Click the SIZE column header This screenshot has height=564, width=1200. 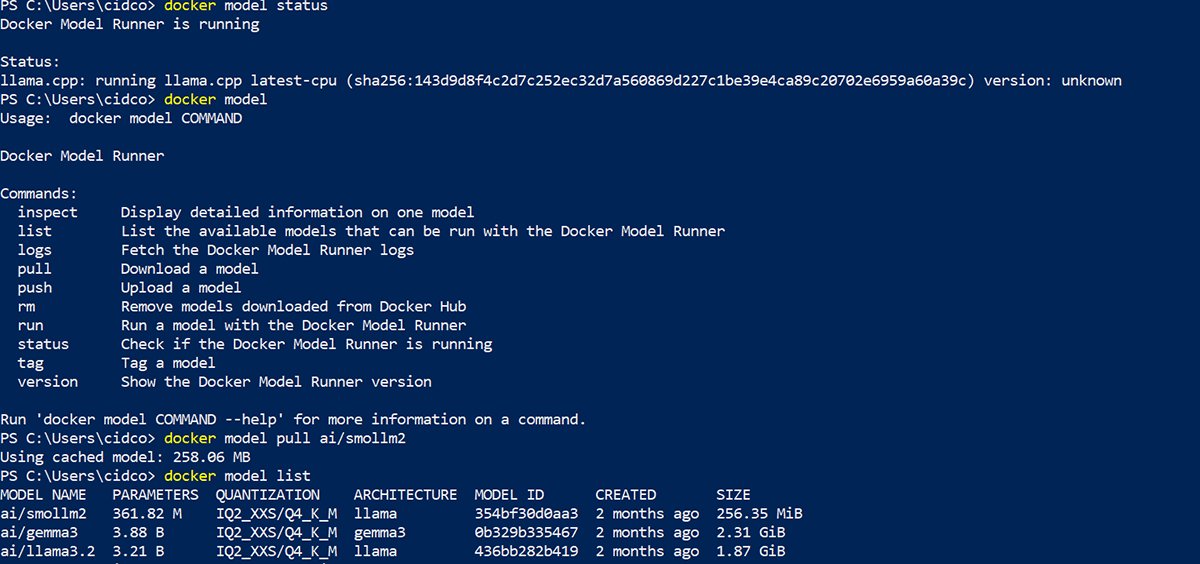[x=733, y=494]
